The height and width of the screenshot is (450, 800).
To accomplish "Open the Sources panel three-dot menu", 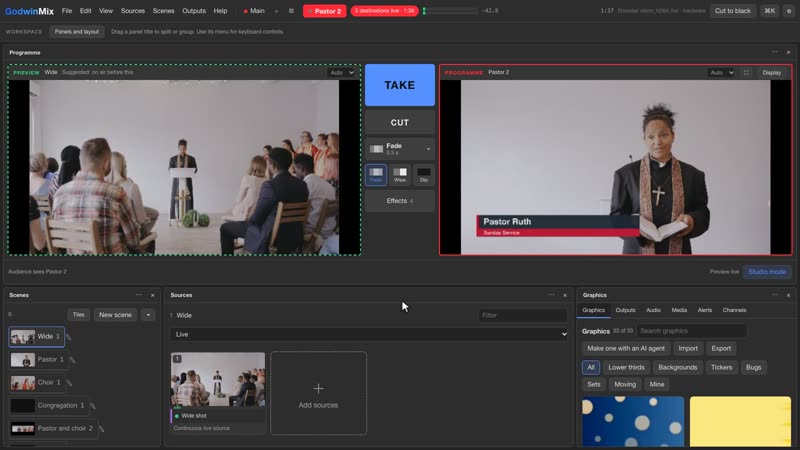I will (551, 295).
